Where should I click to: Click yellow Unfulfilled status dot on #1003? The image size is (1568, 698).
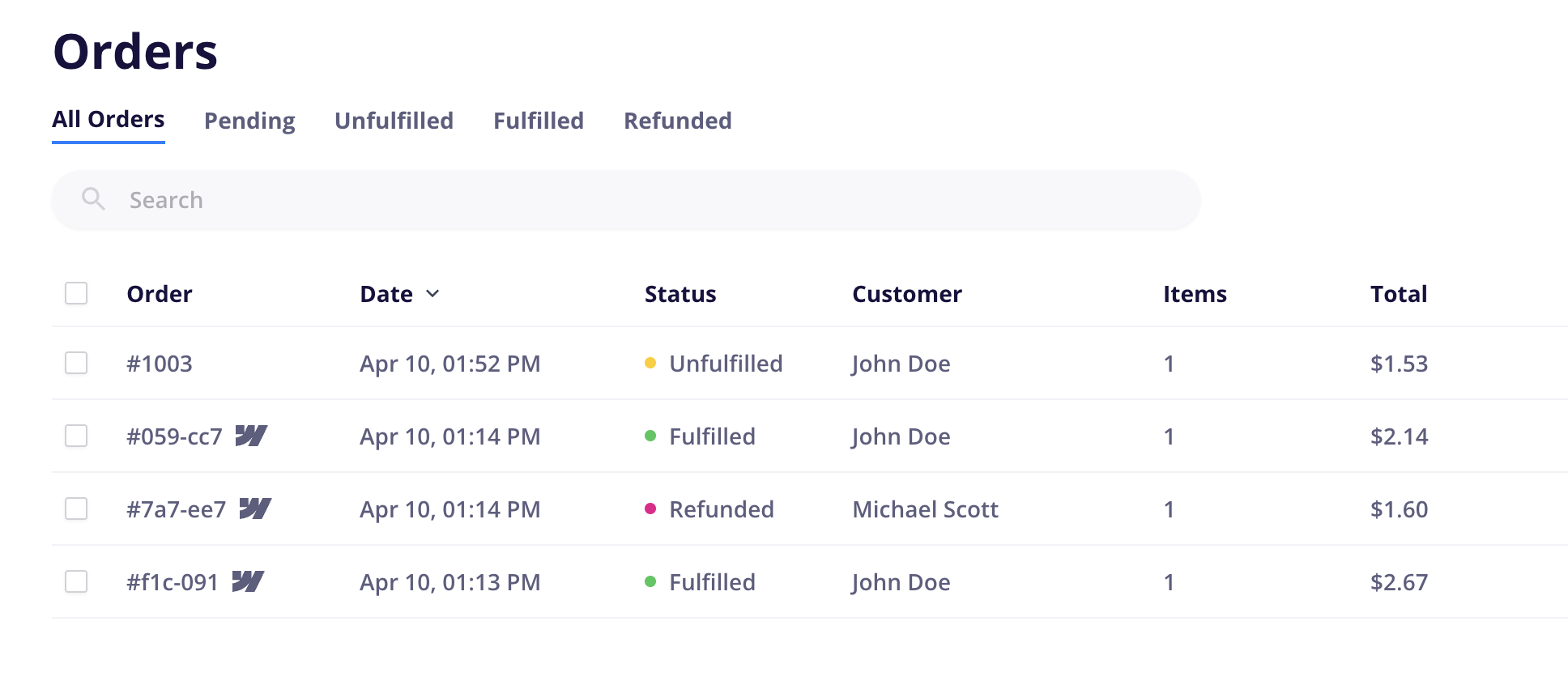coord(650,363)
